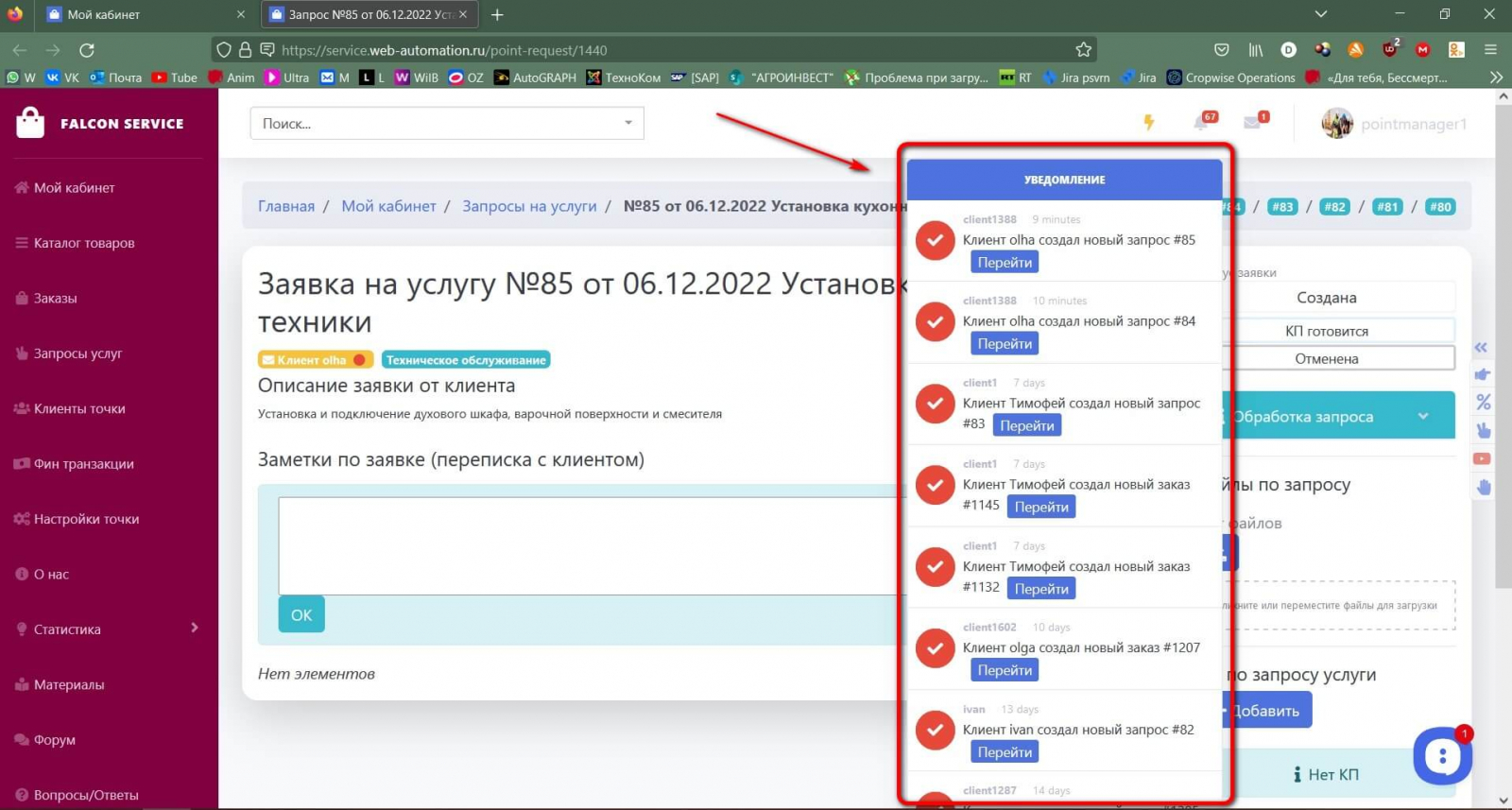
Task: Follow the 'Запросы на услуги' breadcrumb link
Action: pyautogui.click(x=529, y=206)
